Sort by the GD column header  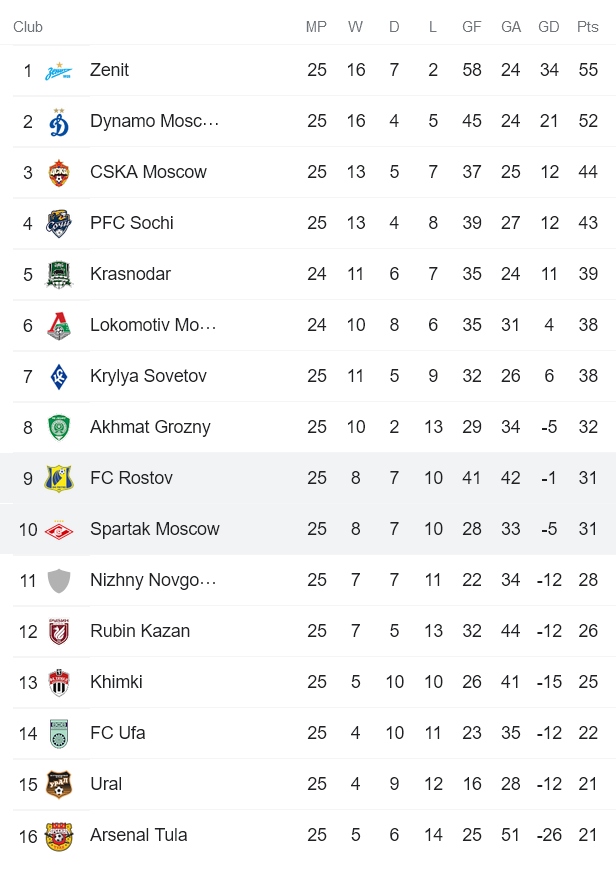click(549, 27)
